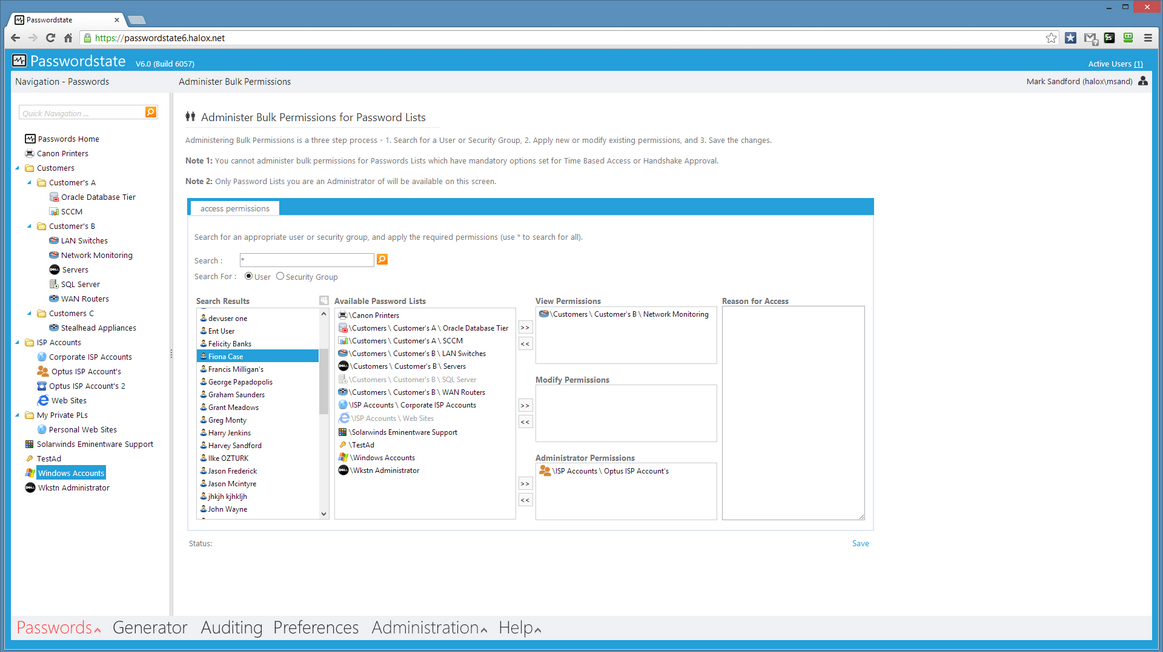This screenshot has height=652, width=1163.
Task: Click the browser reload icon
Action: pyautogui.click(x=50, y=38)
